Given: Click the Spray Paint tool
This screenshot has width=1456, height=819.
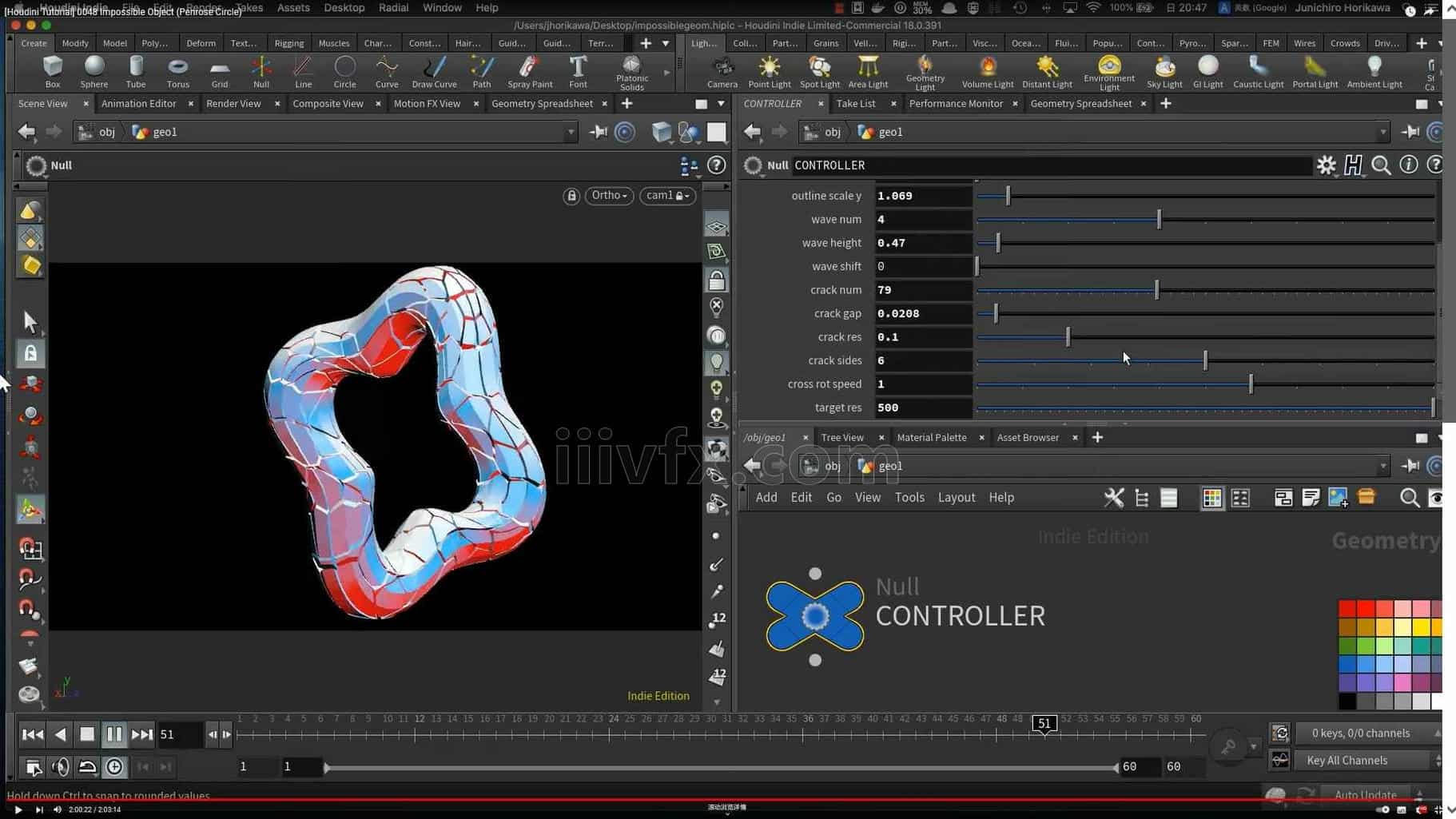Looking at the screenshot, I should pyautogui.click(x=529, y=72).
